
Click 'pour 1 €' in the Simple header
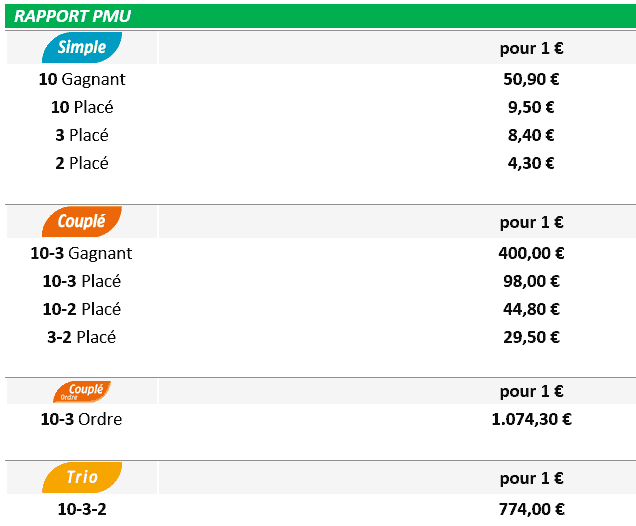pyautogui.click(x=531, y=47)
